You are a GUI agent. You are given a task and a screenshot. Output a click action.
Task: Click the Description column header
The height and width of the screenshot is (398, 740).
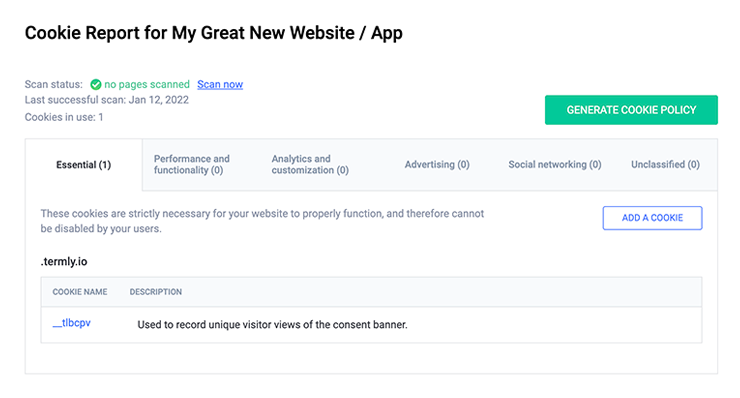(x=156, y=292)
